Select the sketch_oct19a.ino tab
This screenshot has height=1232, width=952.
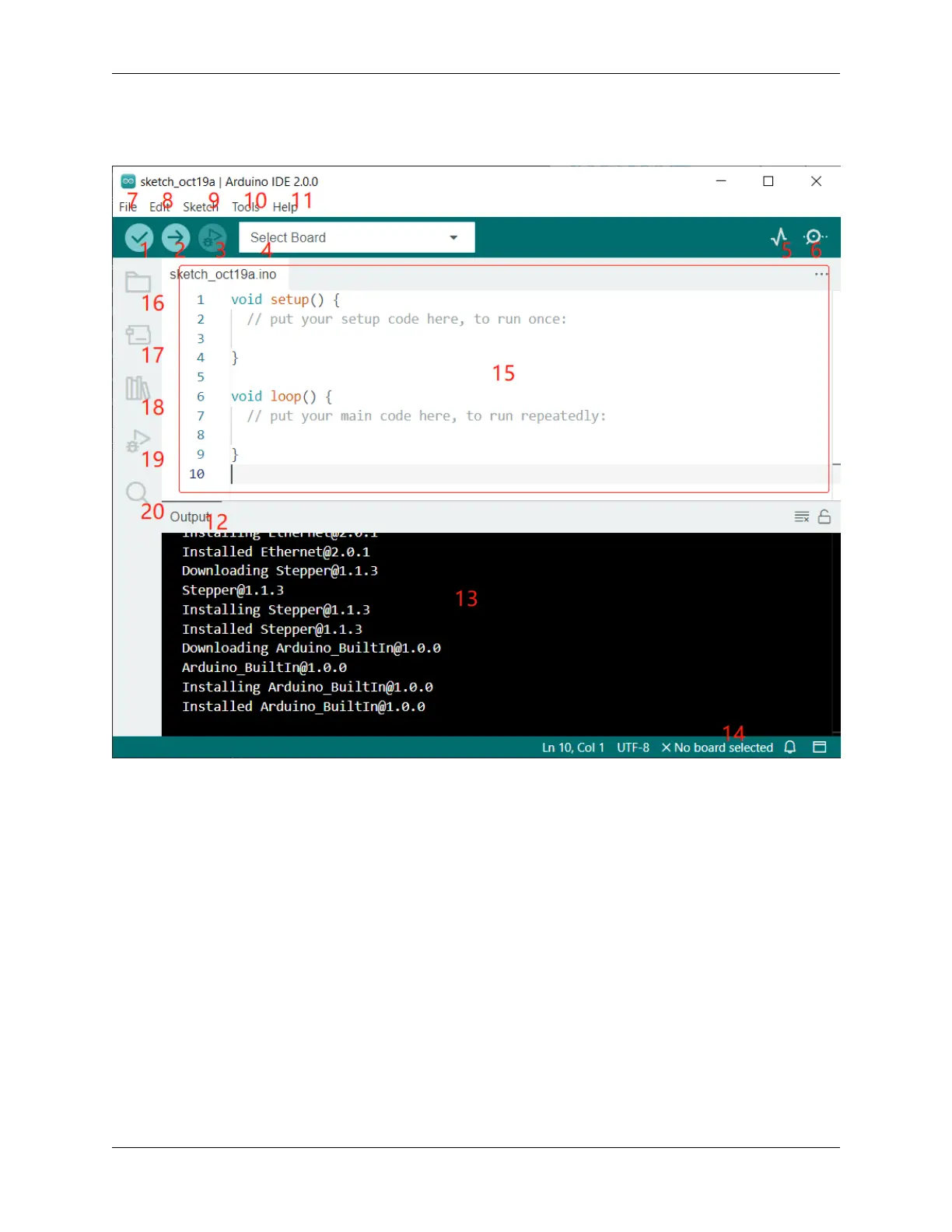[223, 275]
